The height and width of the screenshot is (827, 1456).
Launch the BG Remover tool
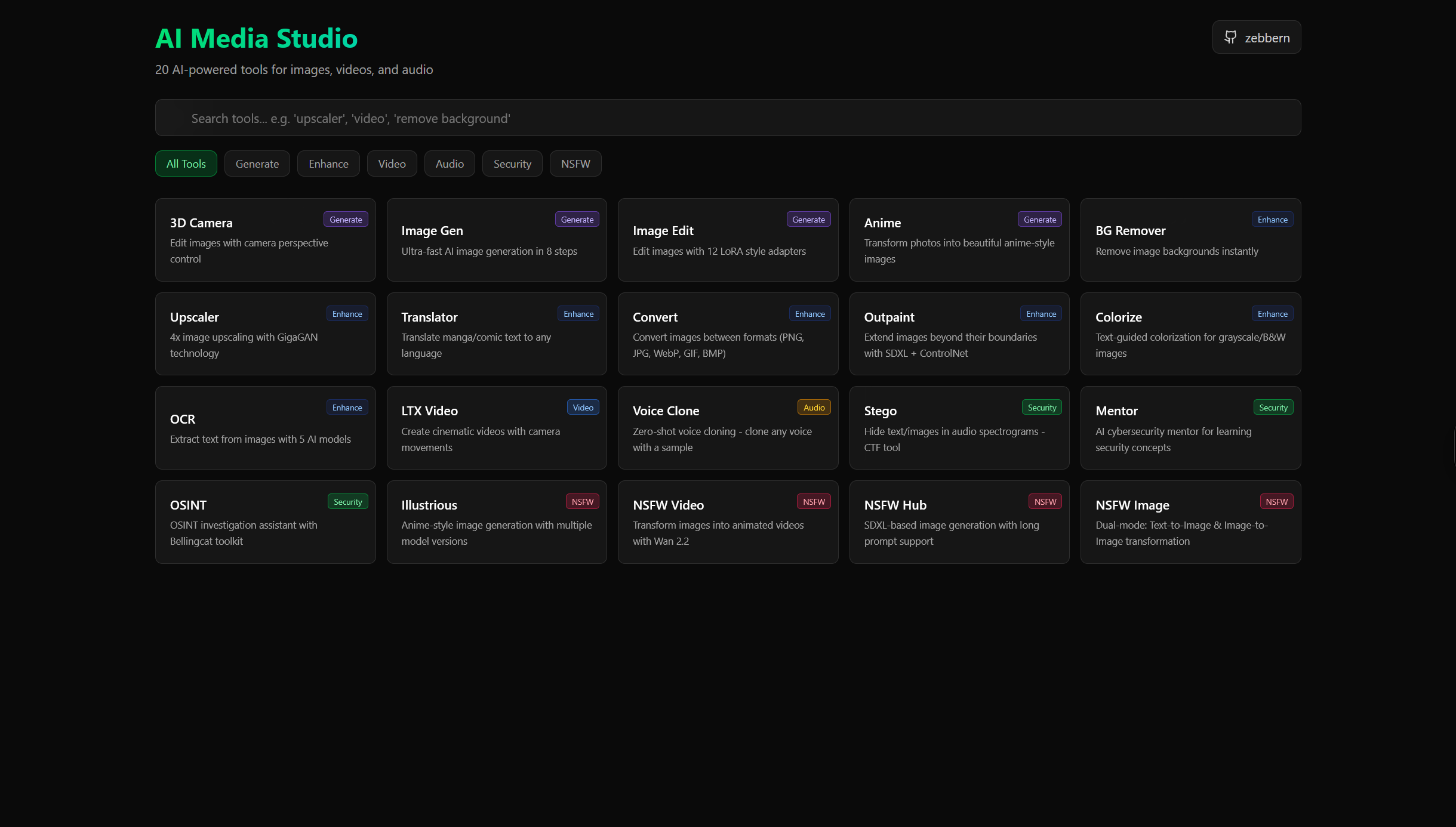pyautogui.click(x=1190, y=240)
